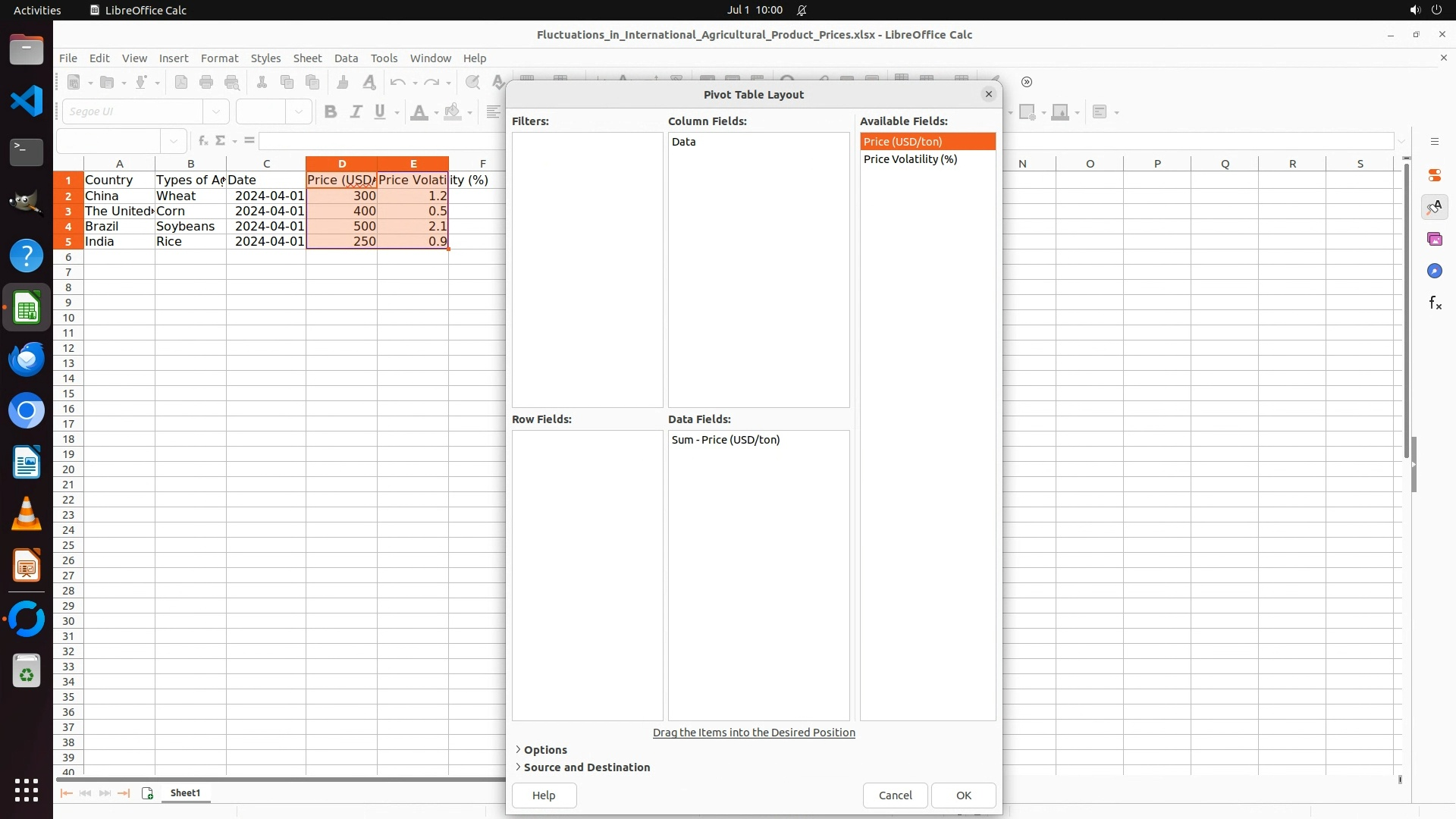Image resolution: width=1456 pixels, height=819 pixels.
Task: Open sidebar Styles deck icon
Action: [1434, 207]
